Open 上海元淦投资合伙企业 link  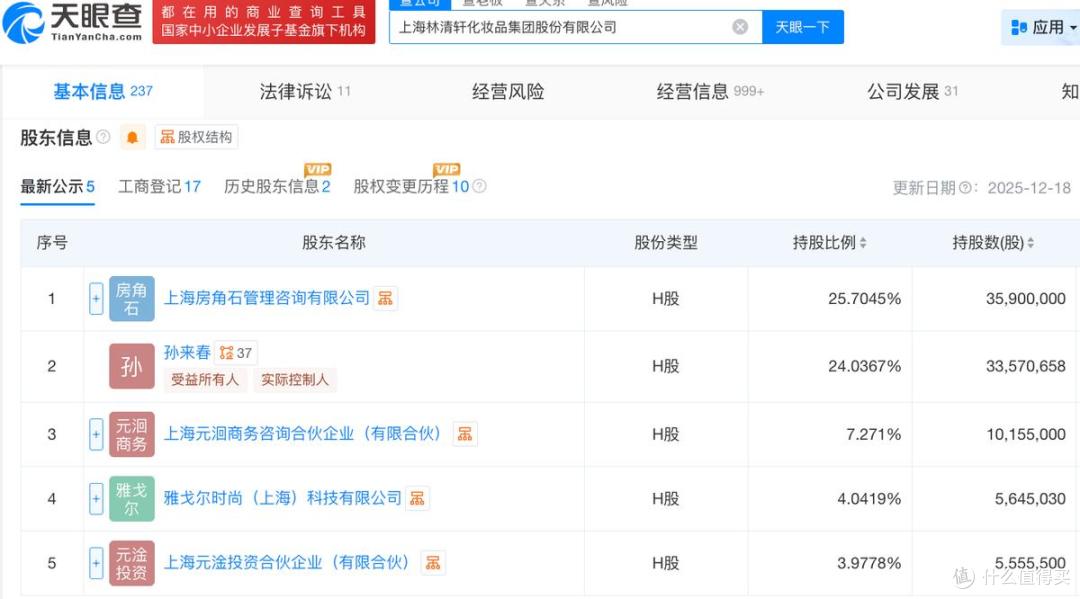[x=289, y=563]
